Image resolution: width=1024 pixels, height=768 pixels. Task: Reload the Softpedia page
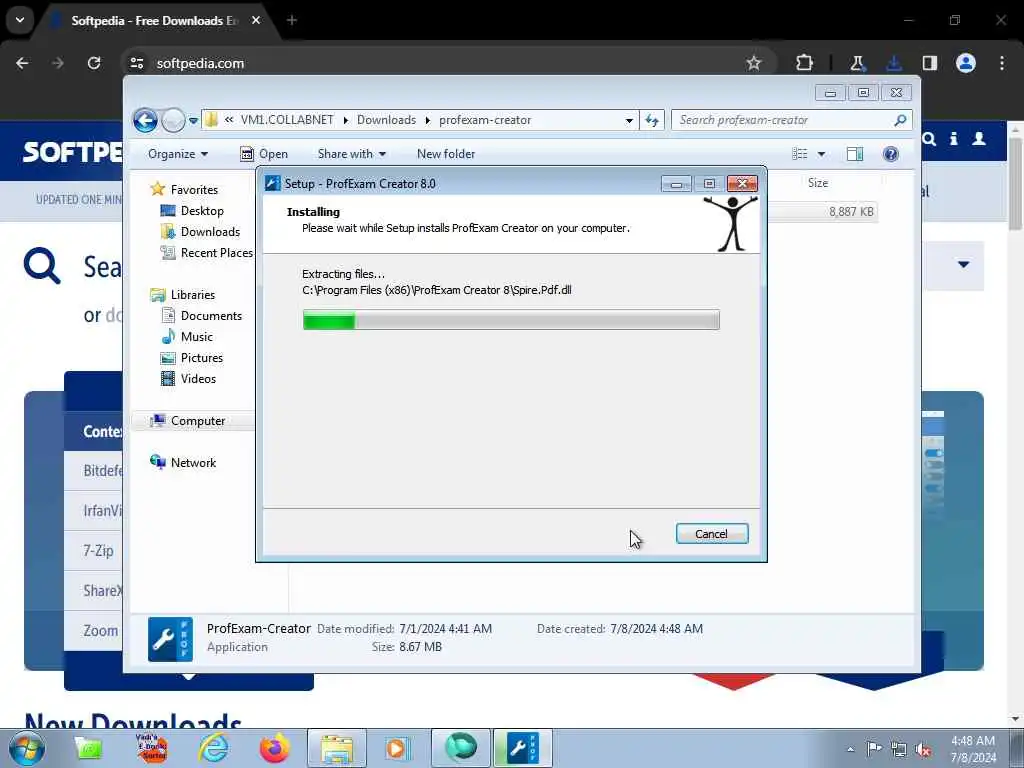(x=94, y=63)
